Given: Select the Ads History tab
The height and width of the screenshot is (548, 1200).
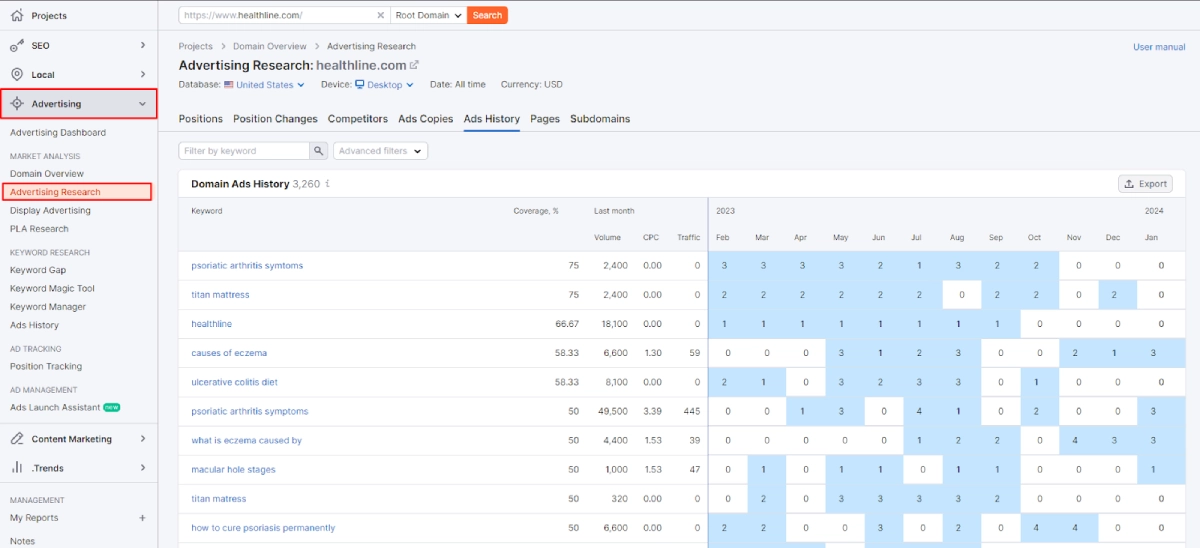Looking at the screenshot, I should [x=492, y=119].
